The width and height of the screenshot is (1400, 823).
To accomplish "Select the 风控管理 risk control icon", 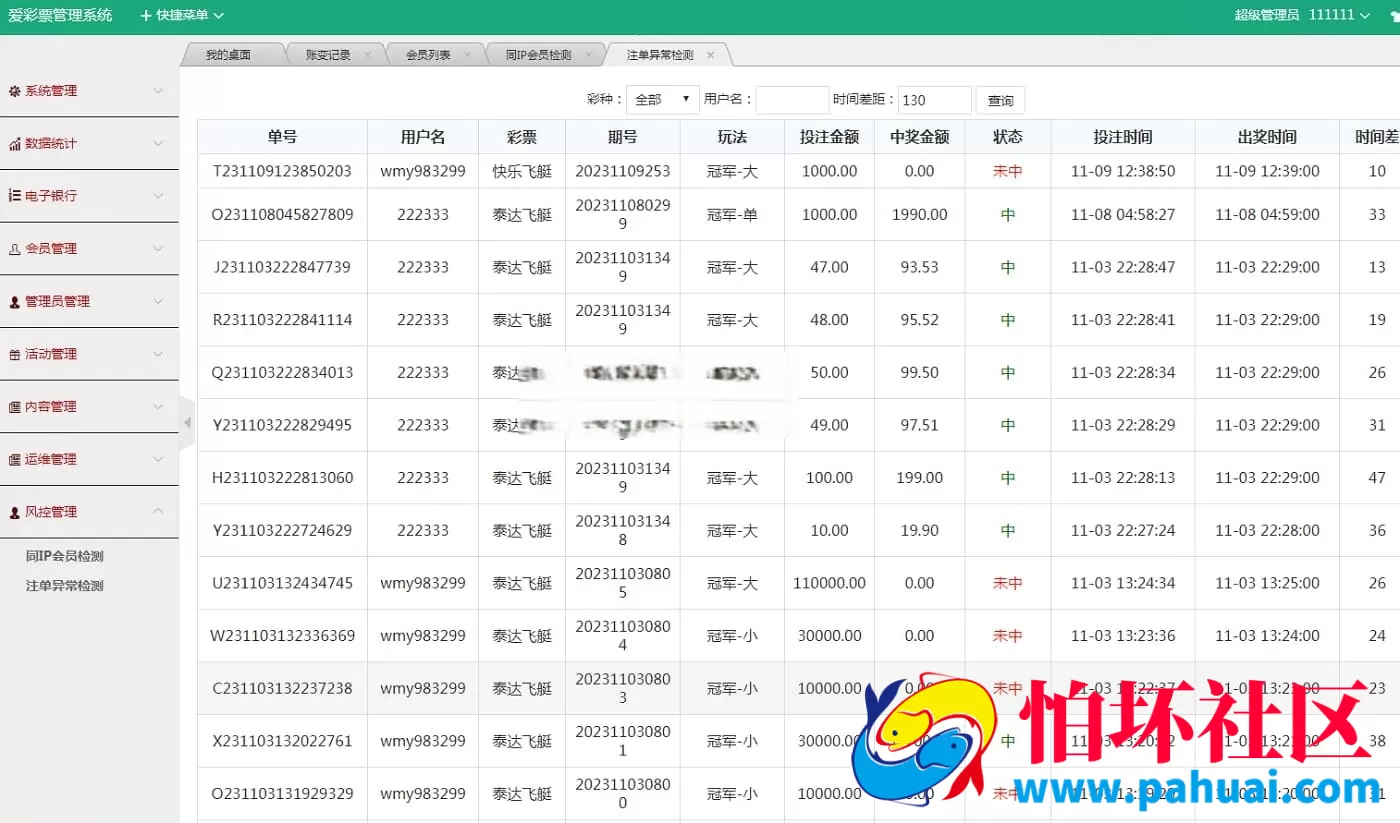I will [x=14, y=512].
